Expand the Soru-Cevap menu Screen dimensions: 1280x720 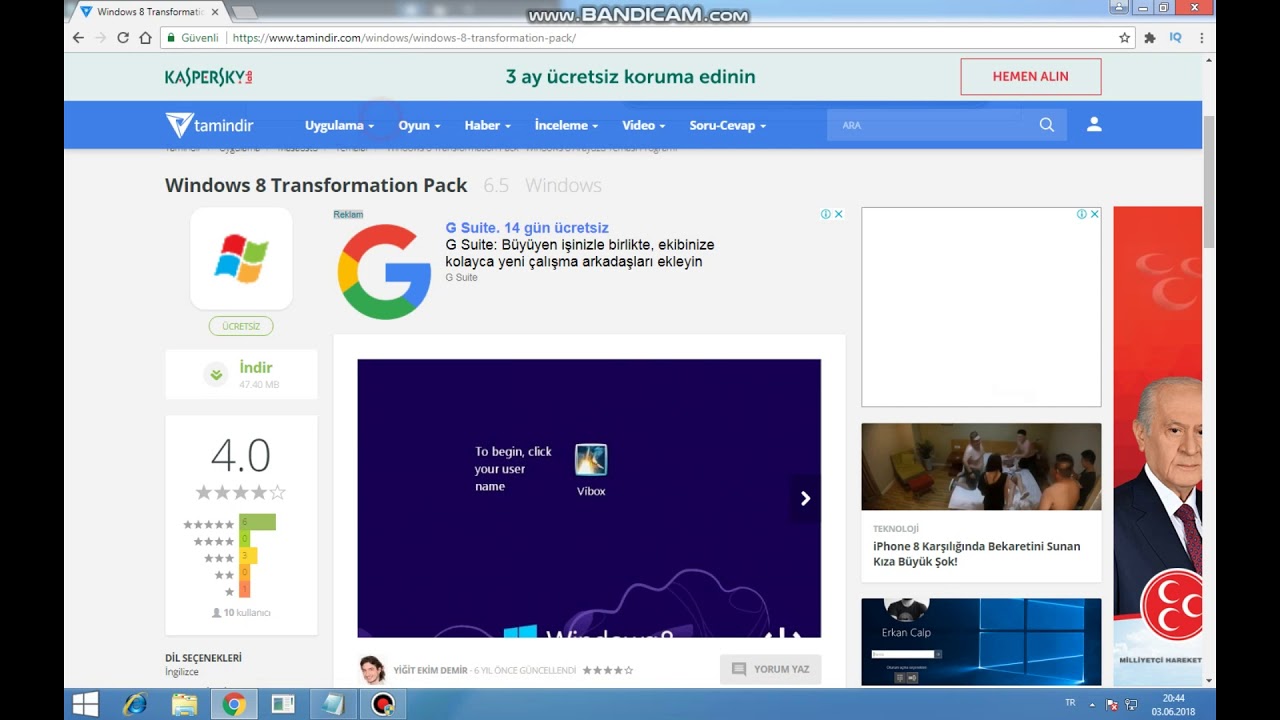tap(727, 125)
